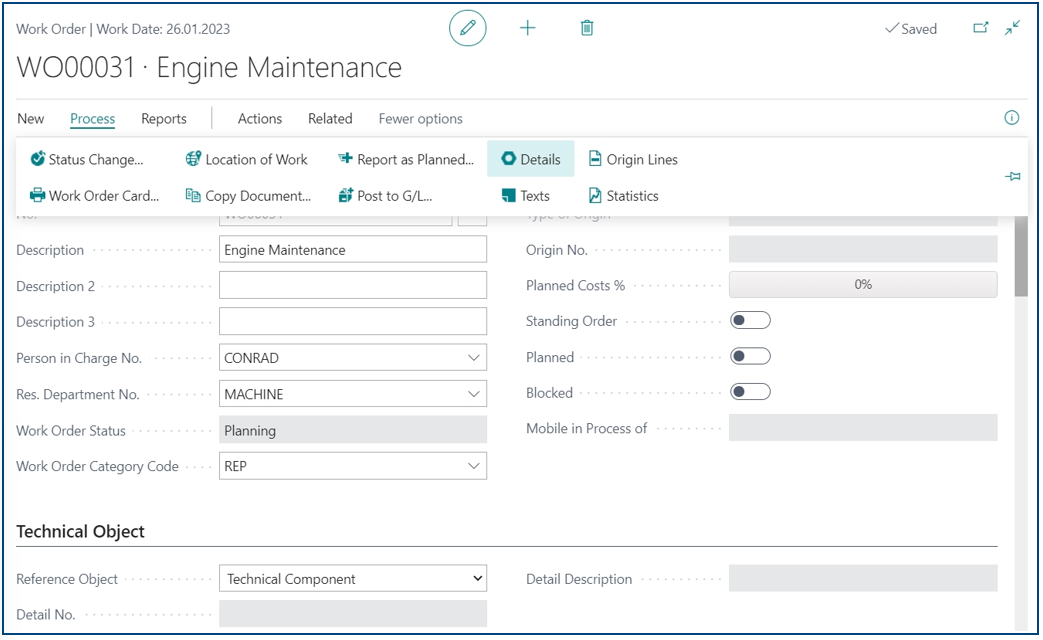Image resolution: width=1043 pixels, height=640 pixels.
Task: Click the pencil edit icon
Action: (468, 28)
